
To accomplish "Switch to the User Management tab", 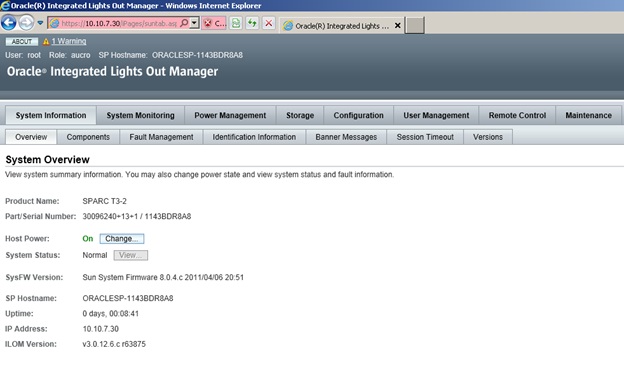I will point(436,115).
